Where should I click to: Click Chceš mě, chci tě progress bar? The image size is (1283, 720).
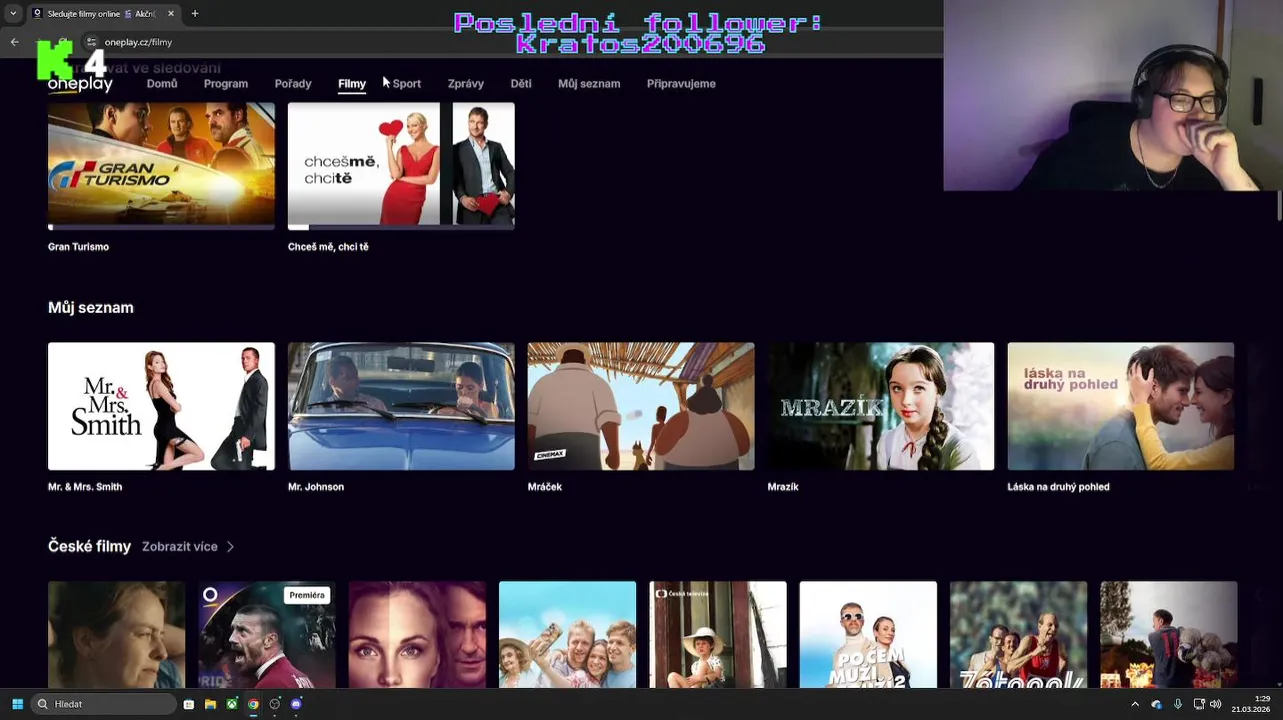point(401,228)
